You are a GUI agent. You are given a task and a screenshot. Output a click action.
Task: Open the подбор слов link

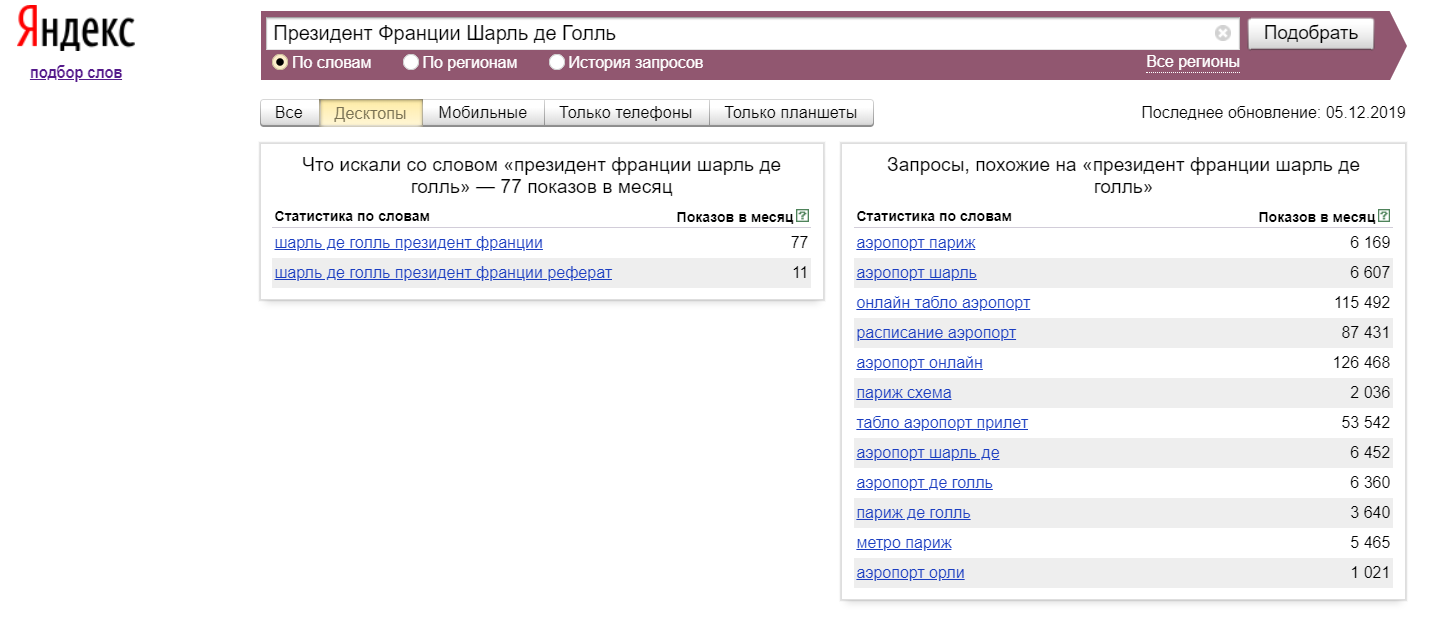pyautogui.click(x=76, y=72)
